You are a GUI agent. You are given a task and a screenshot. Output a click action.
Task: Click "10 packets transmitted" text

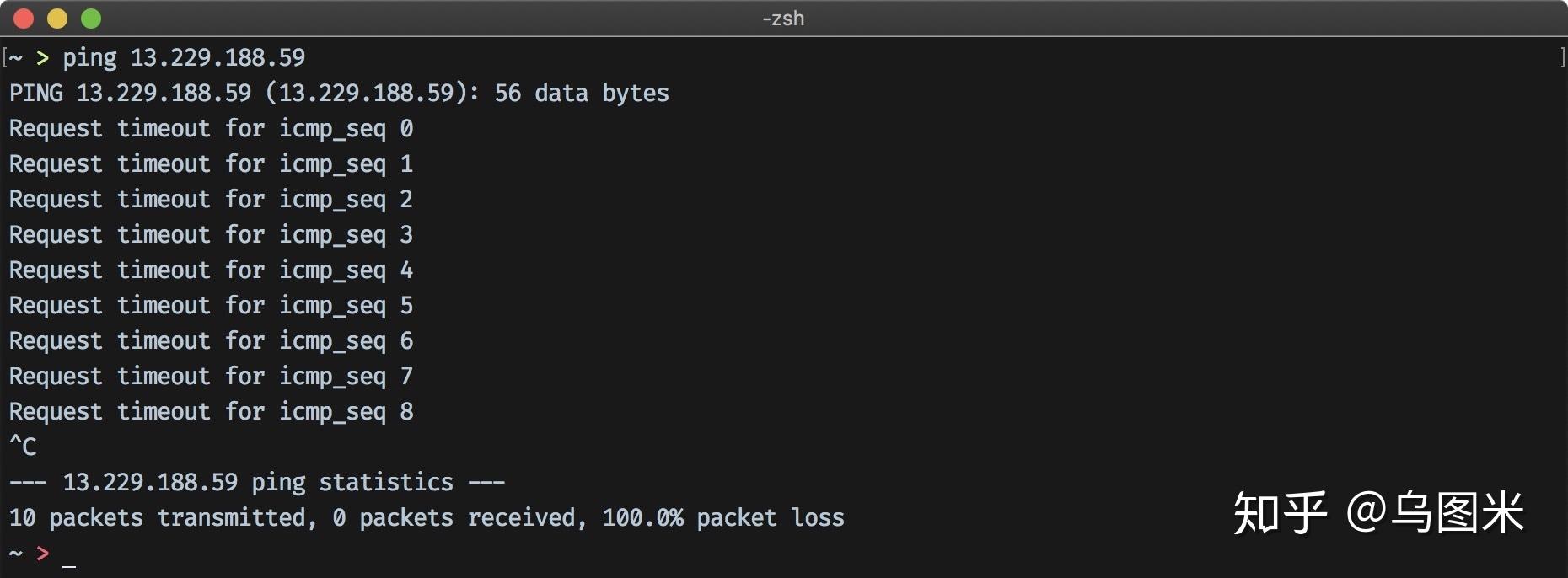click(x=162, y=517)
